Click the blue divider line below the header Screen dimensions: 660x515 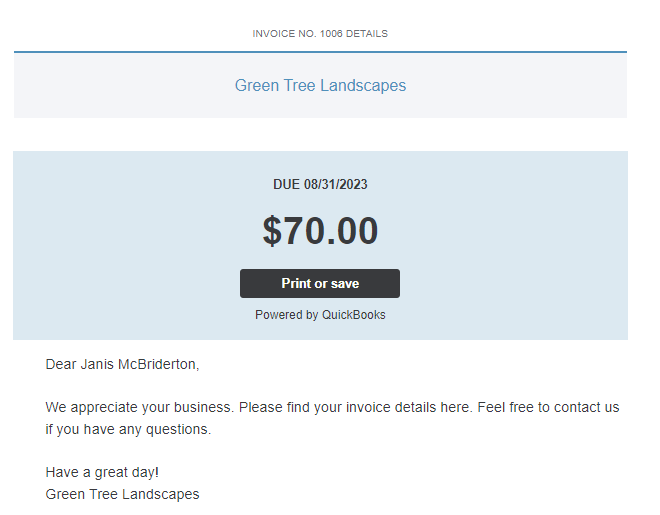(x=320, y=51)
